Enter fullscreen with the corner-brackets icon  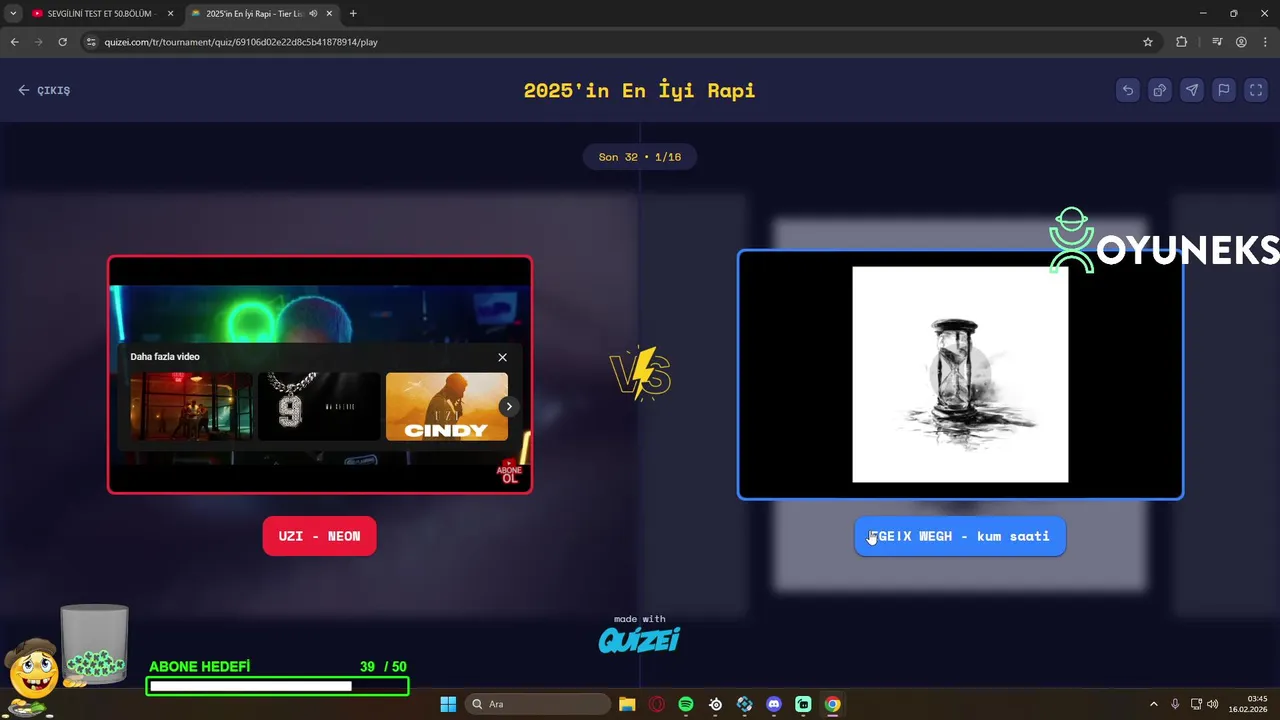click(1256, 90)
